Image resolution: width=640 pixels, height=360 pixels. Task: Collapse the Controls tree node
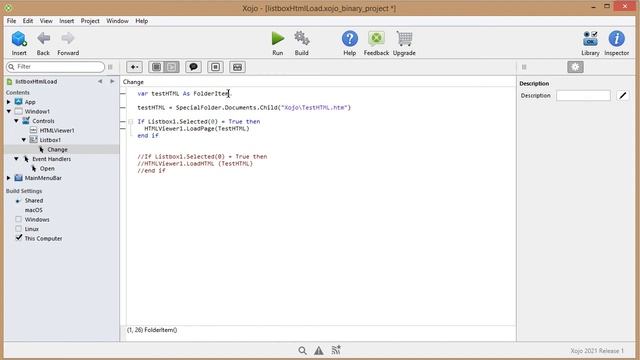point(16,121)
